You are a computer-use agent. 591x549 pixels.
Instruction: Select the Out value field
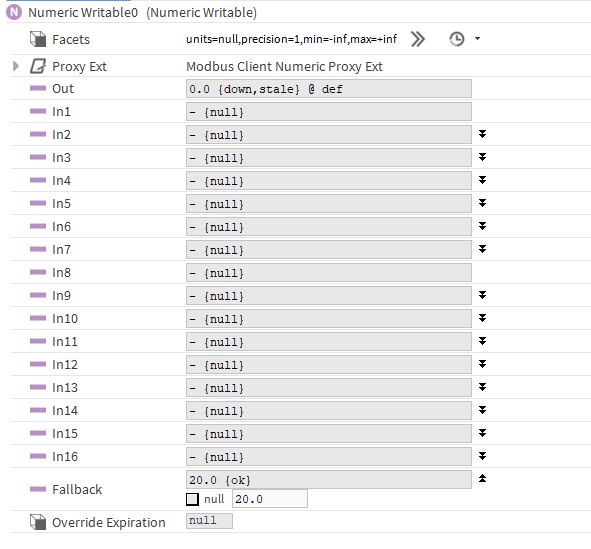(329, 89)
